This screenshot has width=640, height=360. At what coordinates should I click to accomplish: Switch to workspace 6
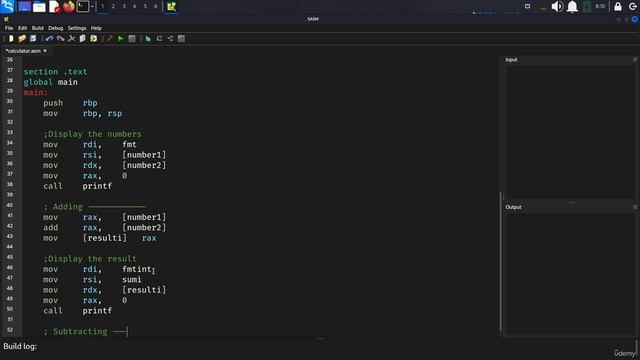[x=156, y=6]
